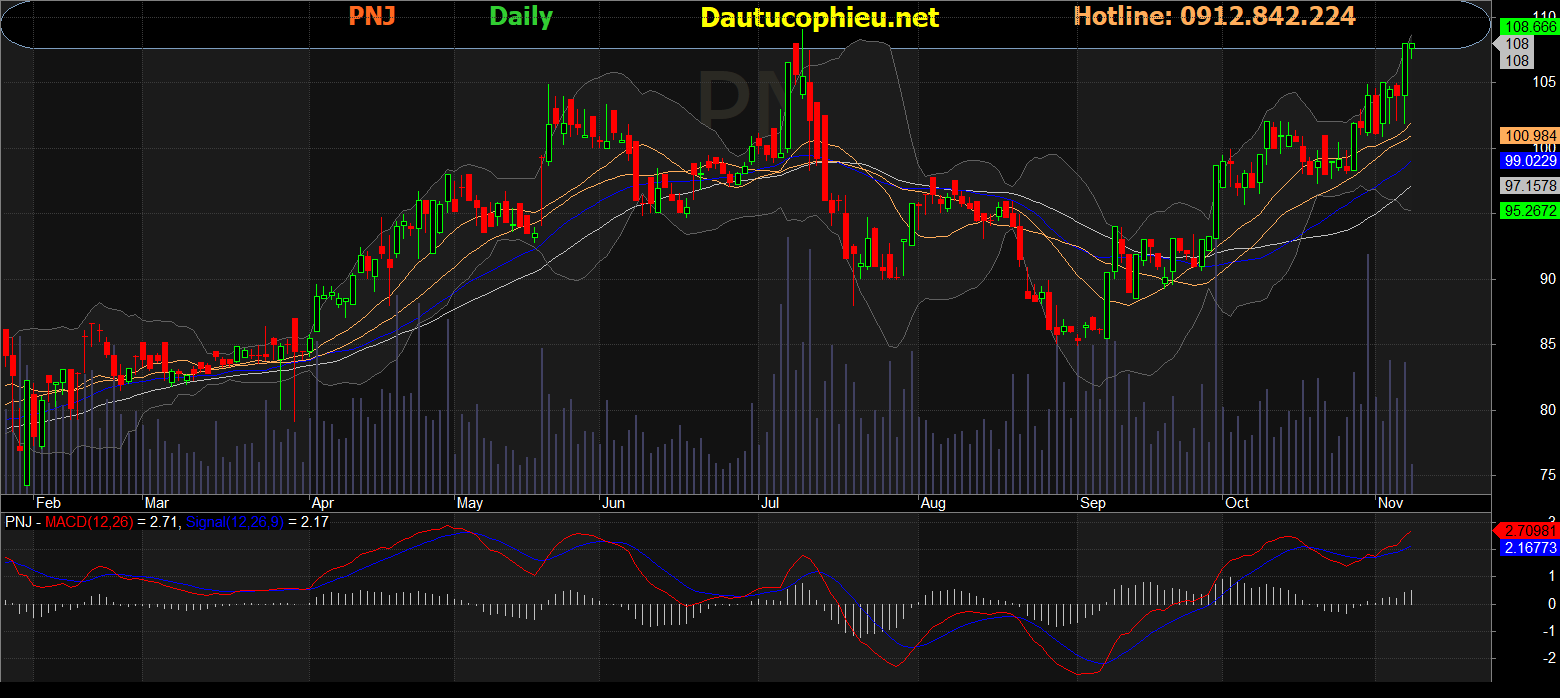Click the green 108.666 price tag
The height and width of the screenshot is (698, 1560).
tap(1529, 28)
